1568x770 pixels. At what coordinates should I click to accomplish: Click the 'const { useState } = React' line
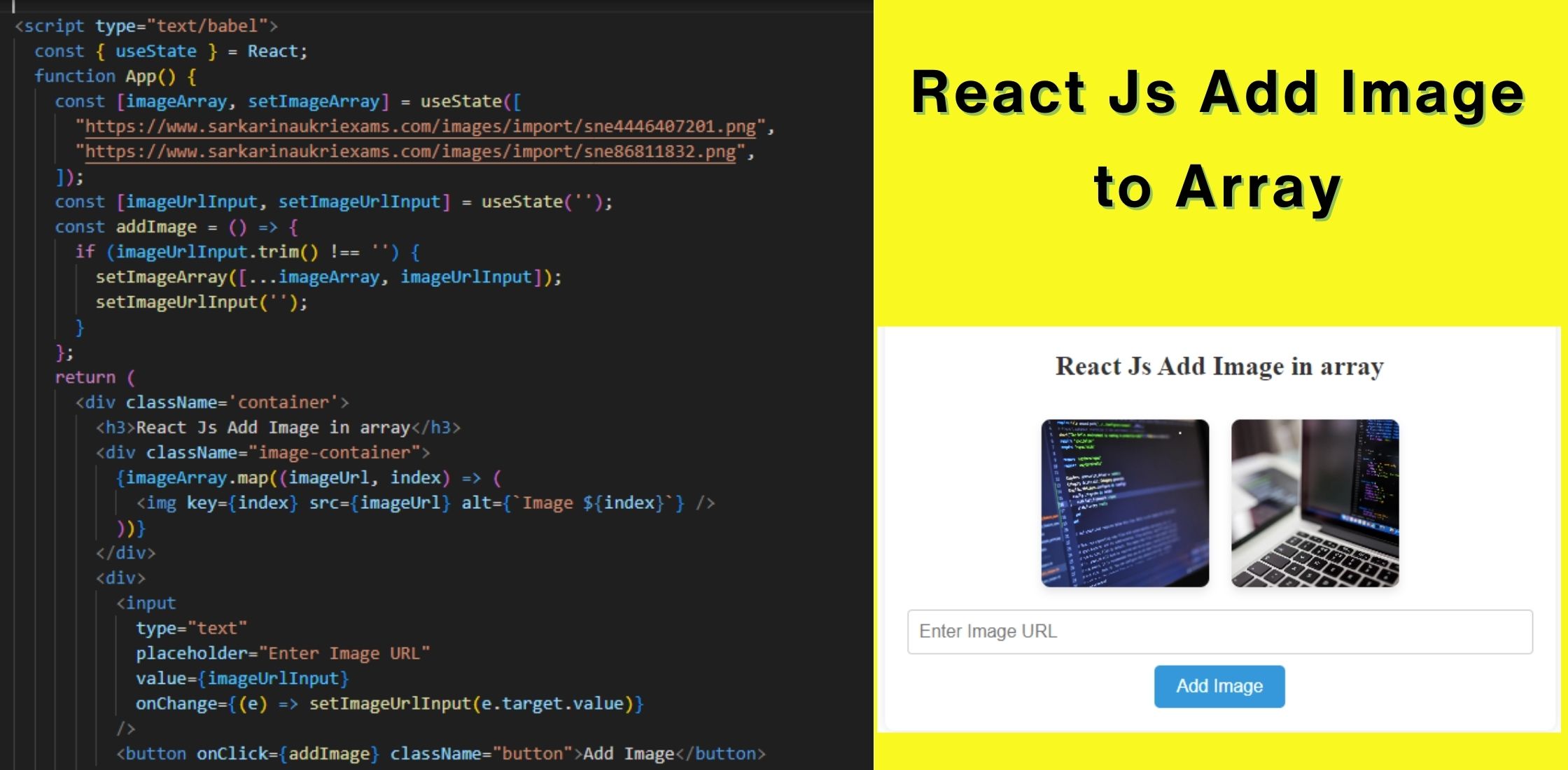(x=171, y=51)
